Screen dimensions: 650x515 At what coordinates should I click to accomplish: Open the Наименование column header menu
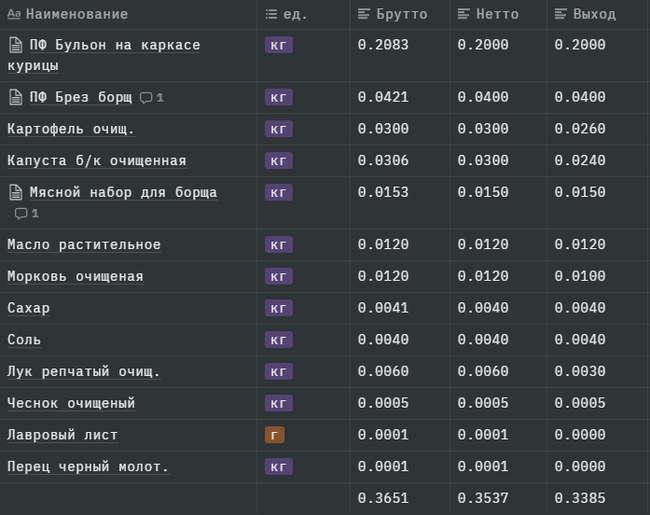76,14
